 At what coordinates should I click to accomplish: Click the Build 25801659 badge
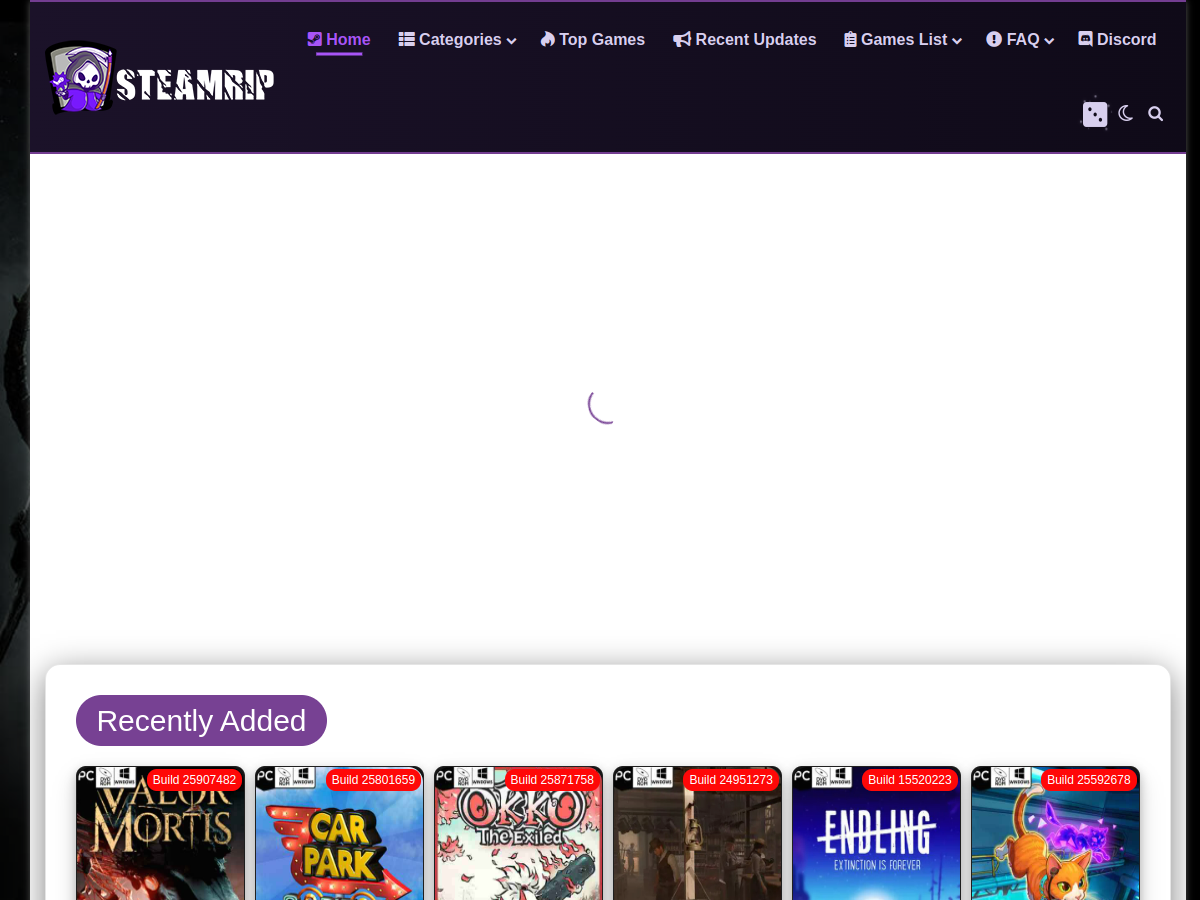tap(373, 780)
